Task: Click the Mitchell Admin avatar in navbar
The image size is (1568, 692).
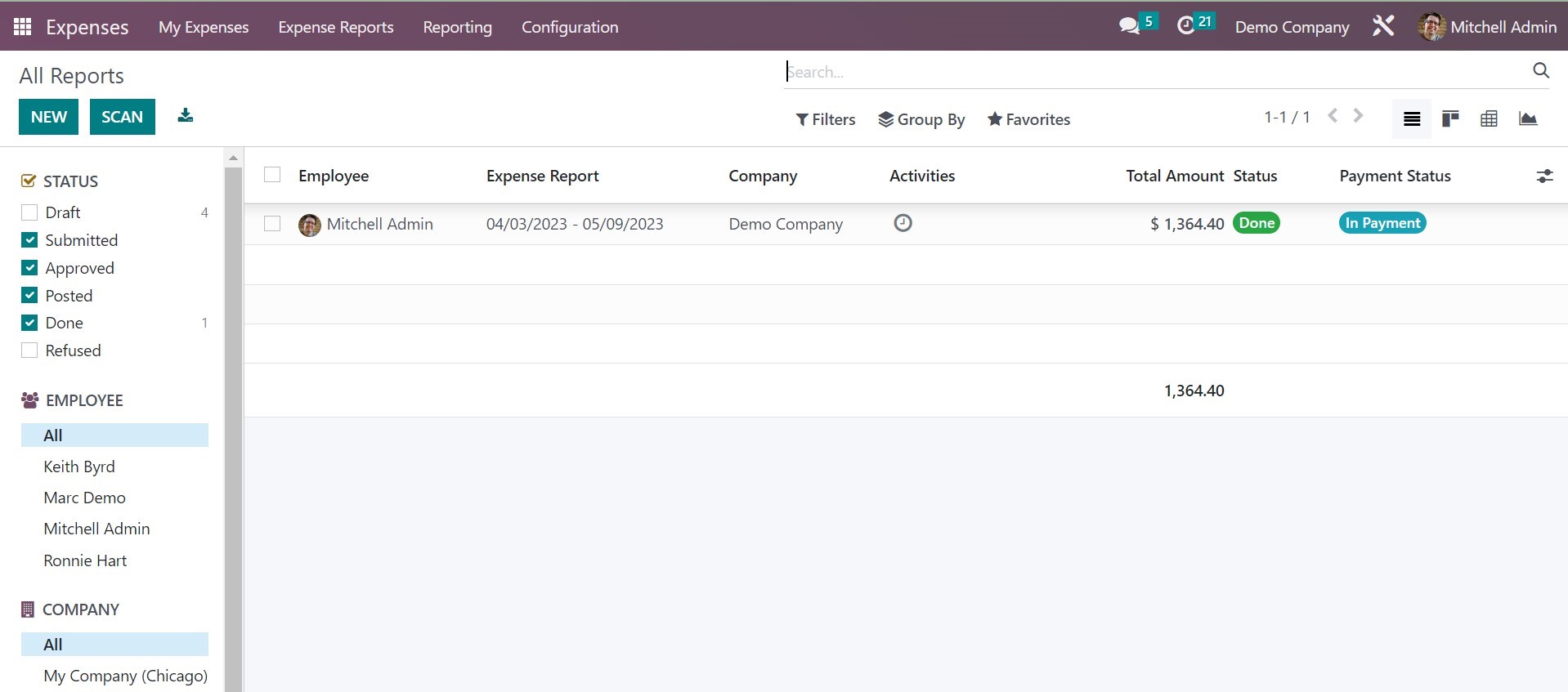Action: tap(1431, 27)
